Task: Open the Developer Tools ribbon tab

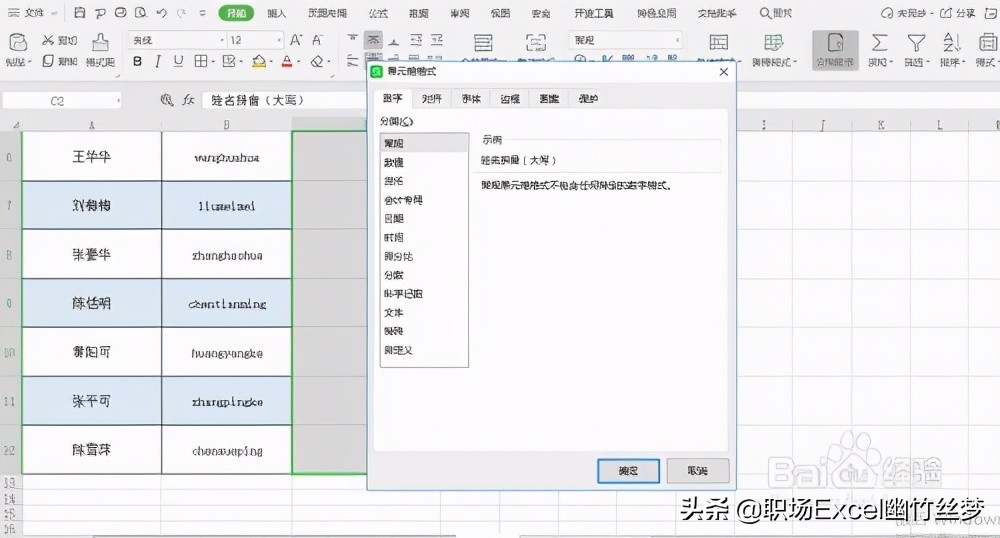Action: [593, 12]
